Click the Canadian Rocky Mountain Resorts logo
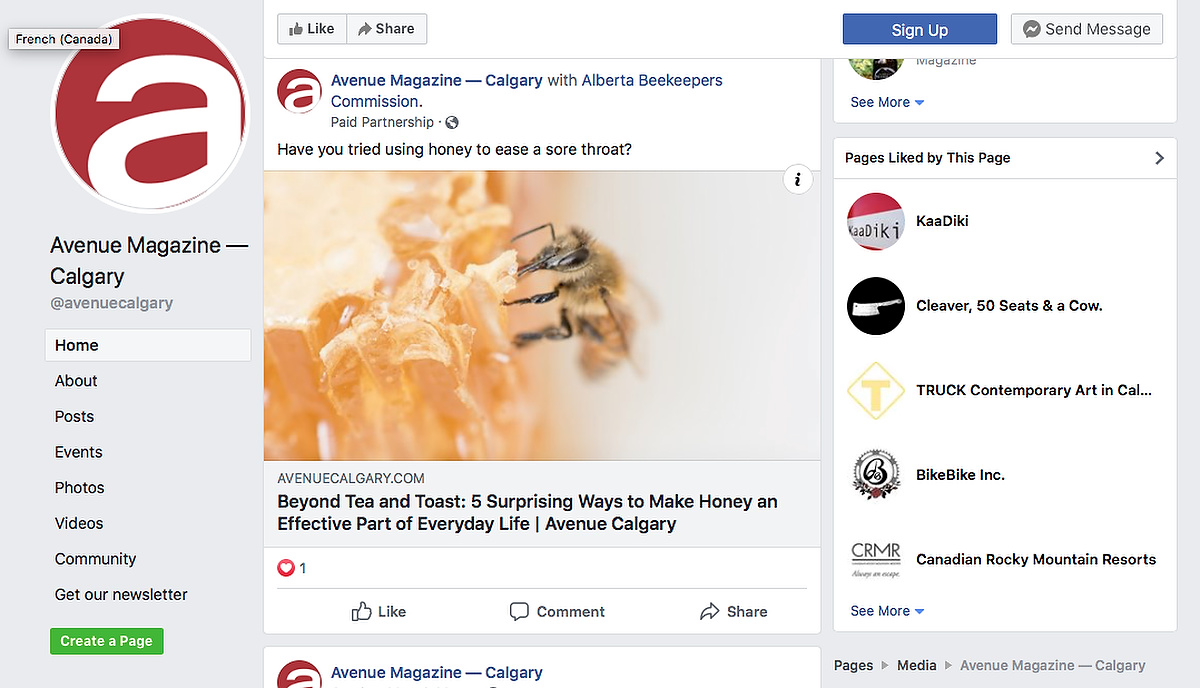1200x688 pixels. point(875,559)
